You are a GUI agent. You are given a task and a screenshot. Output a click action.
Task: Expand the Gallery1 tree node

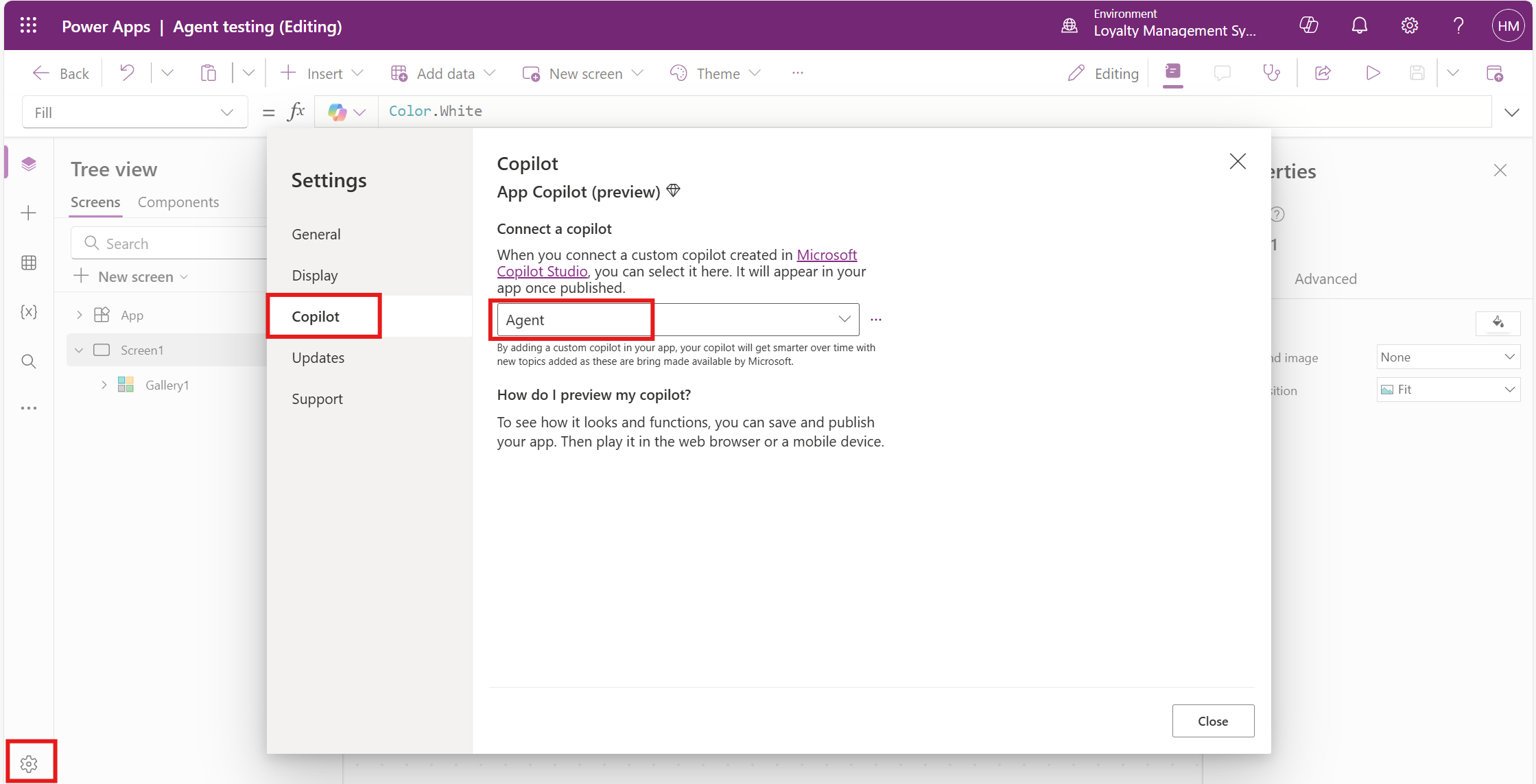pos(104,385)
